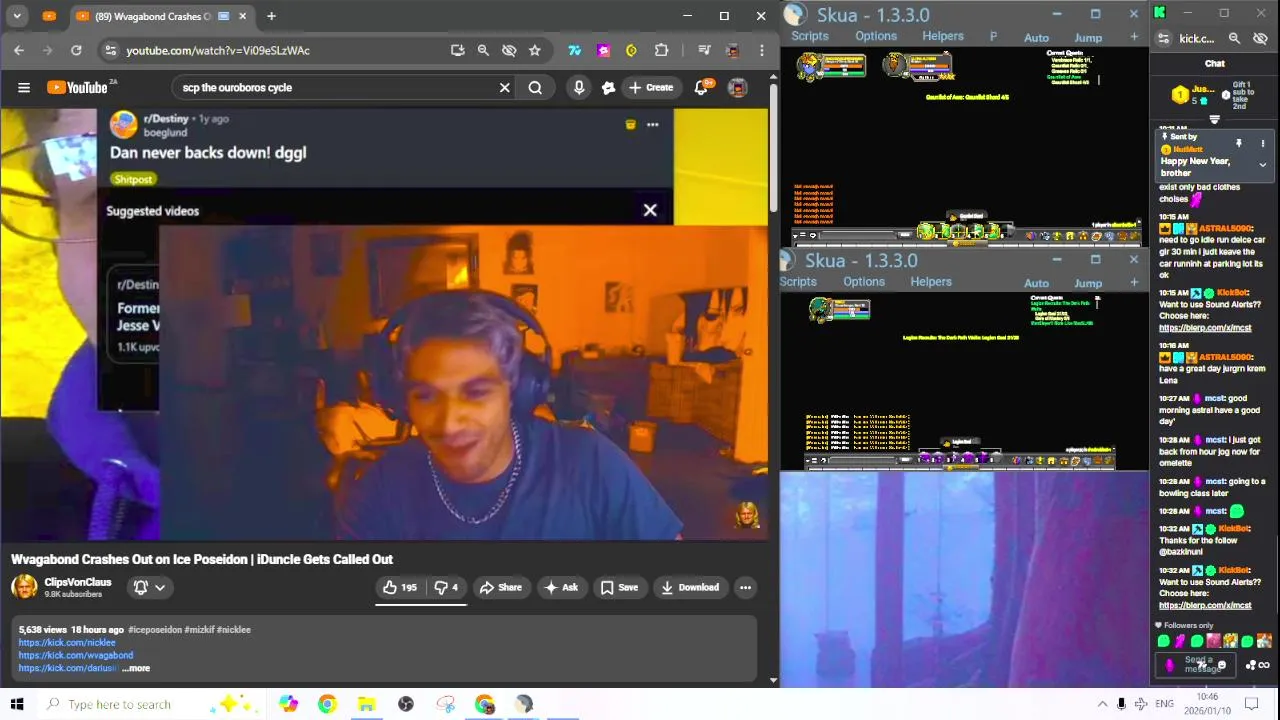
Task: Start YouTube voice search with microphone
Action: [x=579, y=88]
